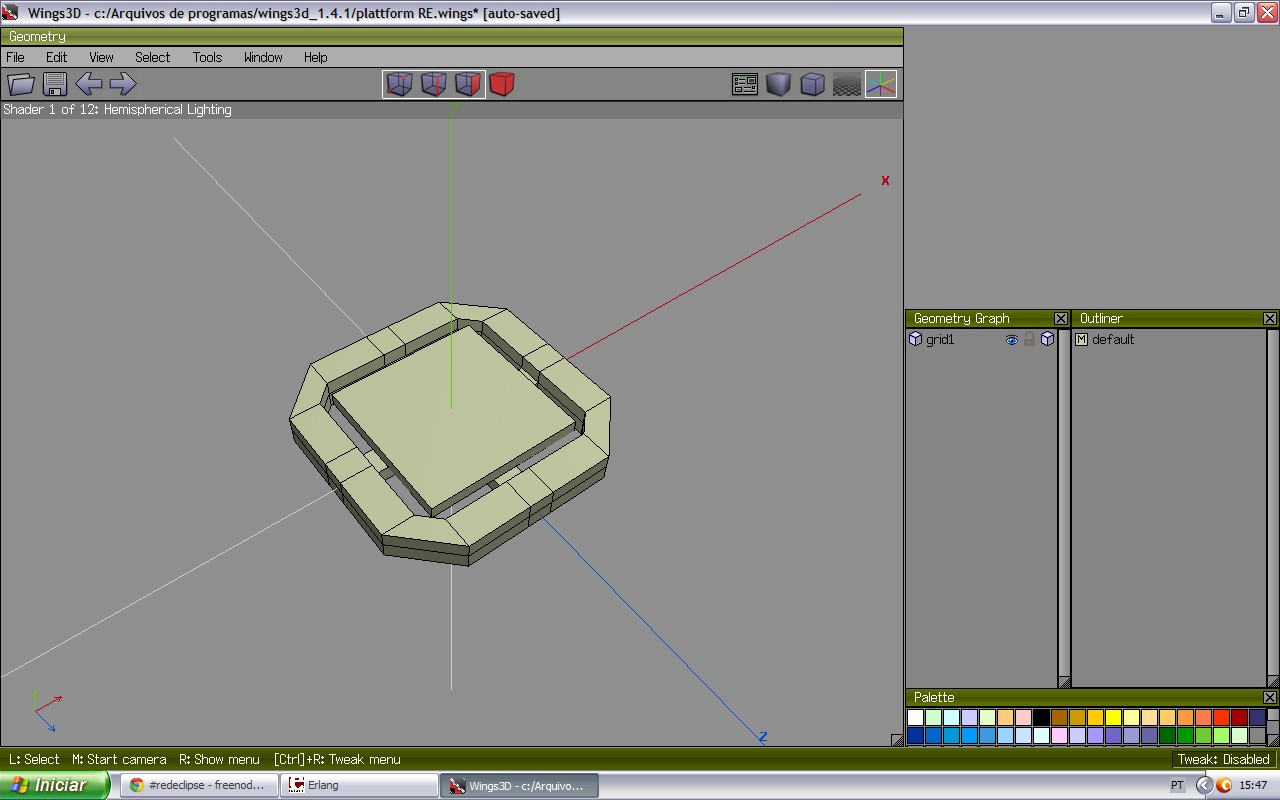Close the Outliner panel

(x=1269, y=318)
